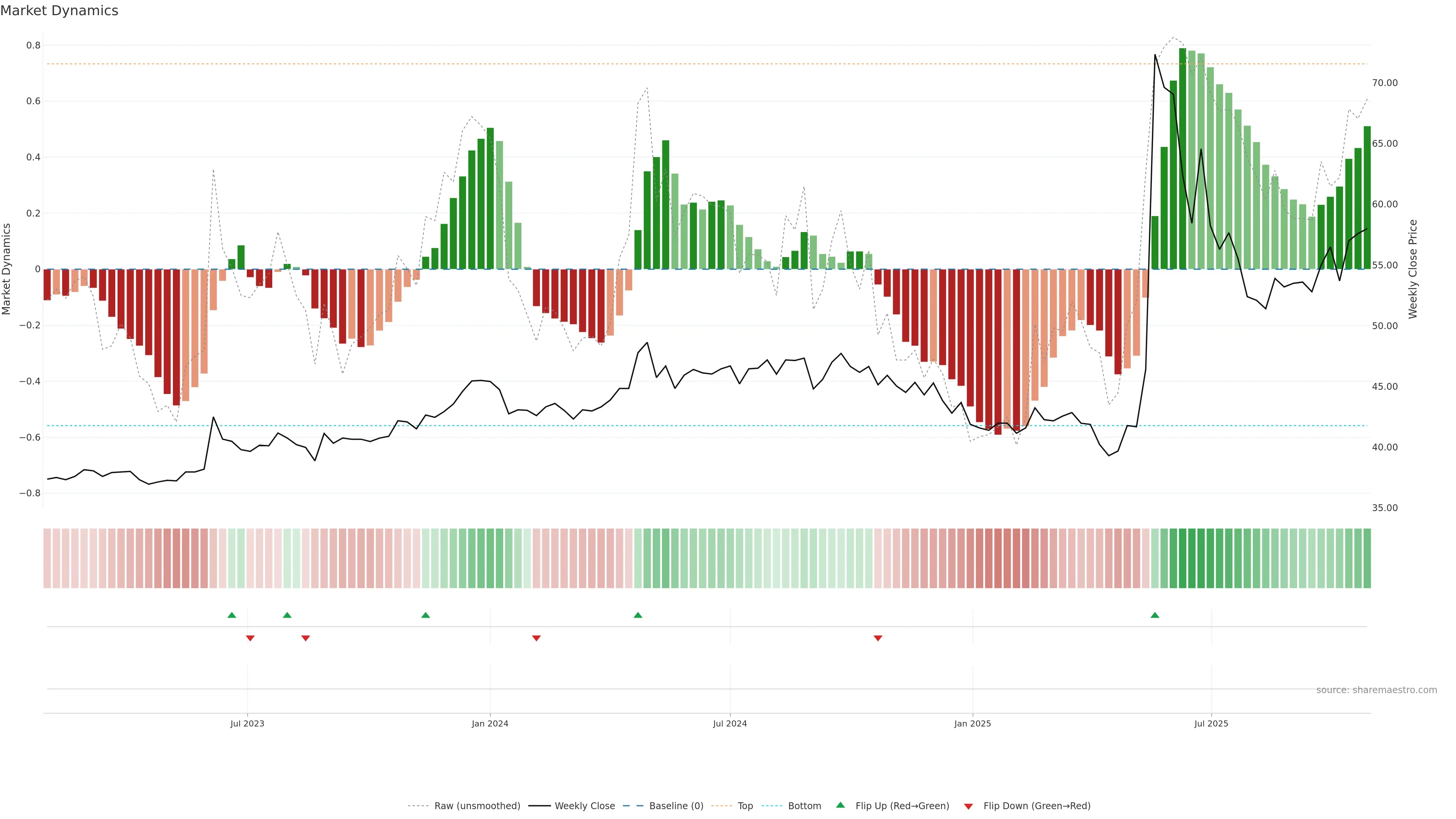Click the 70.00 tick on the right price axis
Viewport: 1456px width, 819px height.
coord(1384,83)
